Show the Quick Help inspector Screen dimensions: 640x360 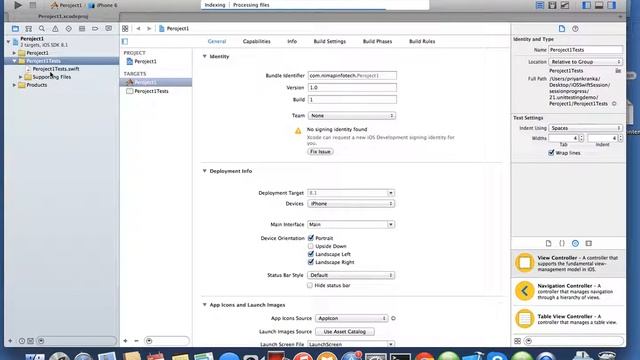[575, 29]
